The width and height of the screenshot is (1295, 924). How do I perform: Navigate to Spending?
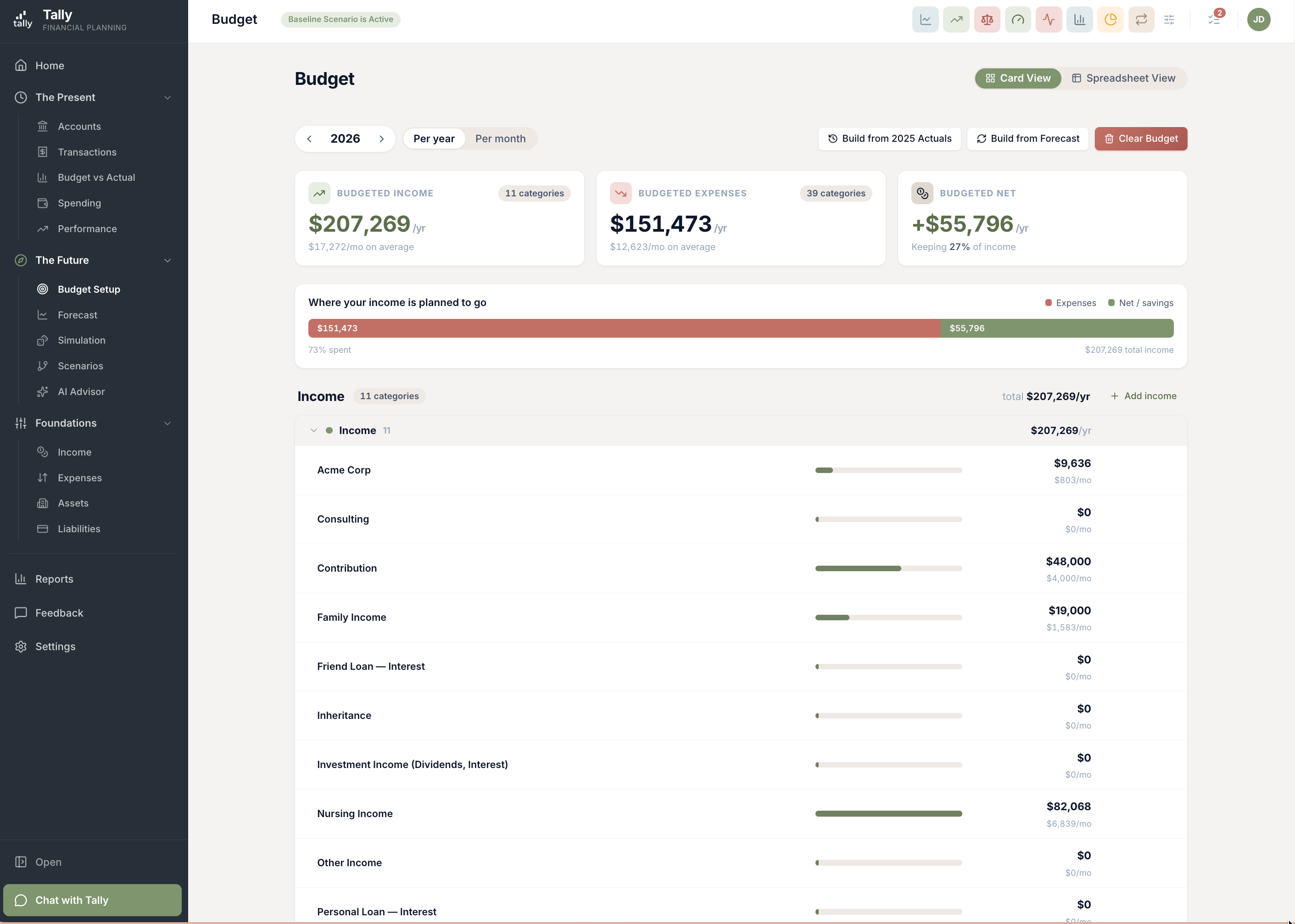pos(79,203)
